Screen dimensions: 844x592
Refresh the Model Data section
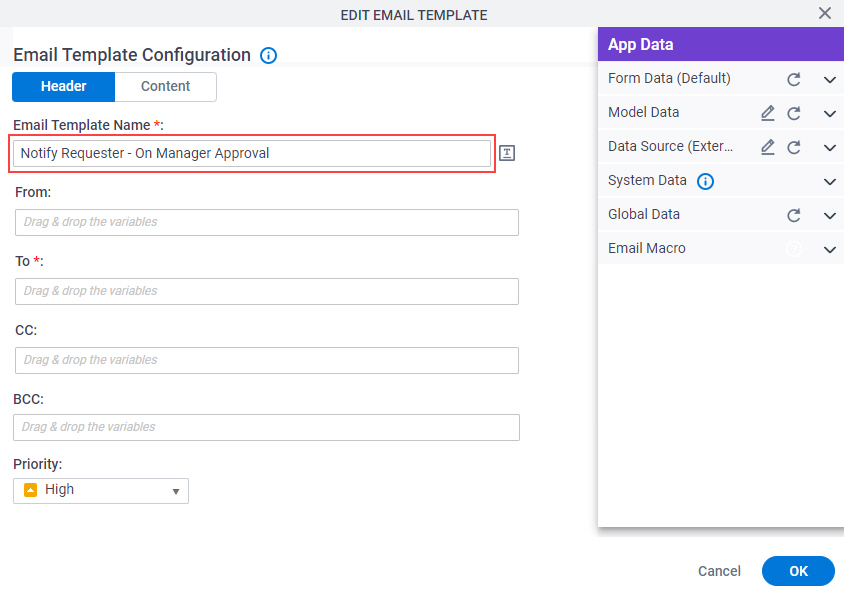pos(793,113)
